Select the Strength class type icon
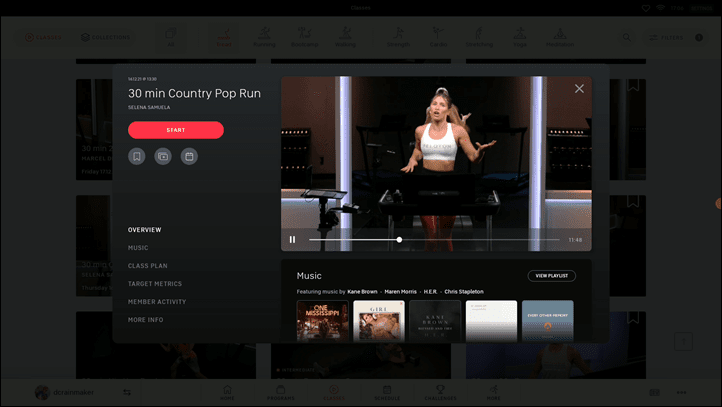This screenshot has height=407, width=722. pyautogui.click(x=398, y=37)
